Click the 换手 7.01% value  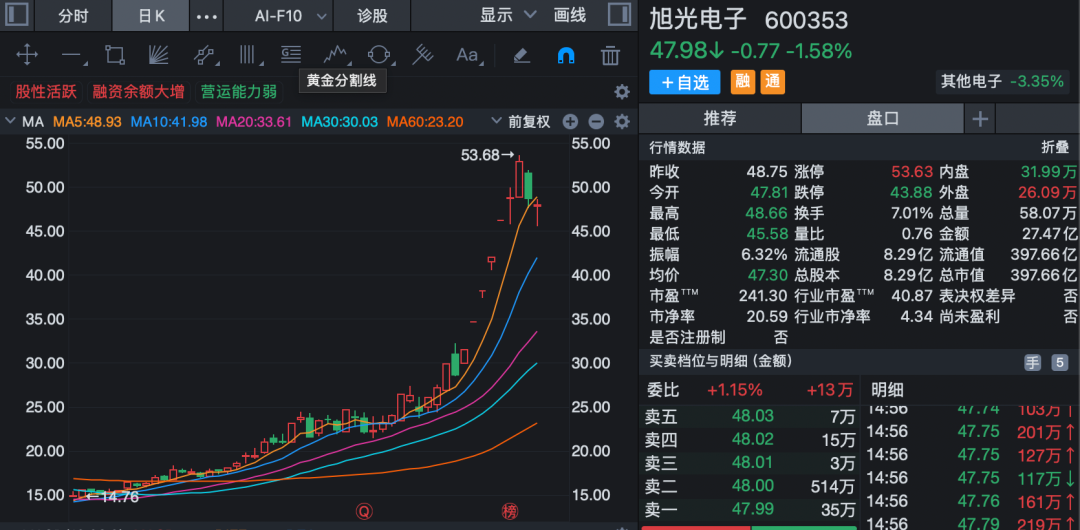tap(912, 213)
